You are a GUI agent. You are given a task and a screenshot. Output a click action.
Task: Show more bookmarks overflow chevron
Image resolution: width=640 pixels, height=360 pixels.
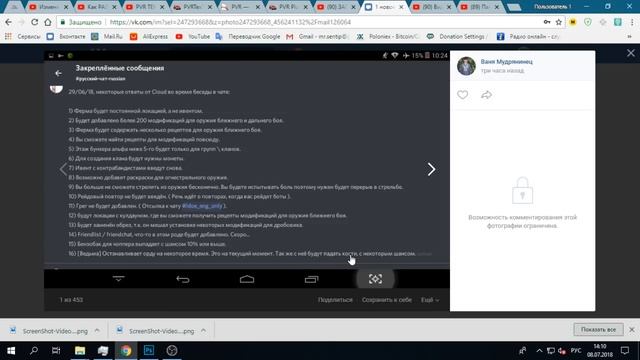(x=629, y=37)
